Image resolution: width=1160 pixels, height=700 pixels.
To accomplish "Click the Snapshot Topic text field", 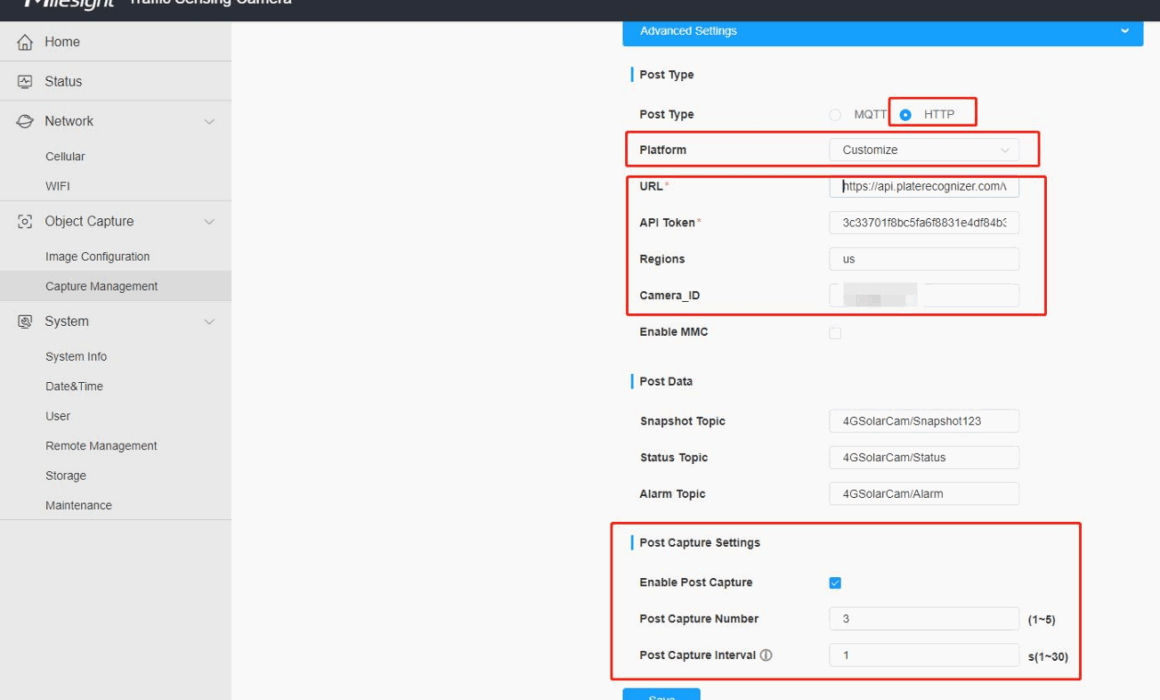I will pos(923,421).
